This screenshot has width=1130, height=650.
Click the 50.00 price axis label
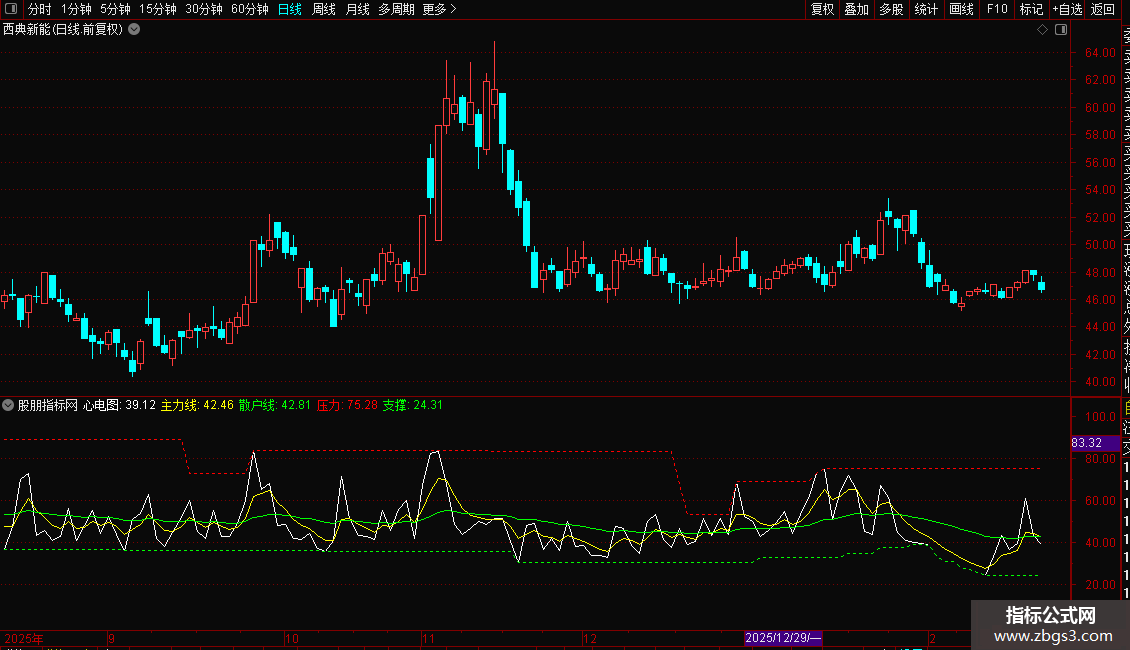pyautogui.click(x=1100, y=244)
